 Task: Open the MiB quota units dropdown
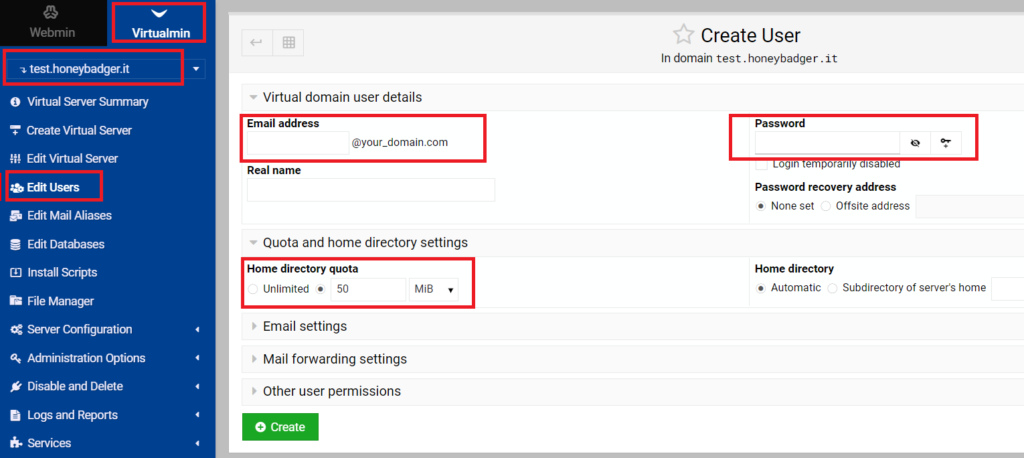[x=434, y=289]
